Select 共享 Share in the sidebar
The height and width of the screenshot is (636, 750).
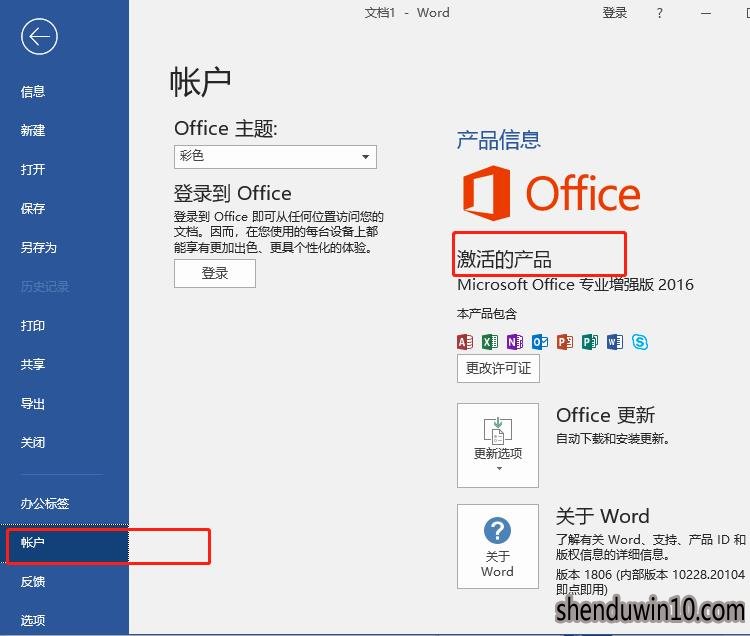click(x=33, y=364)
